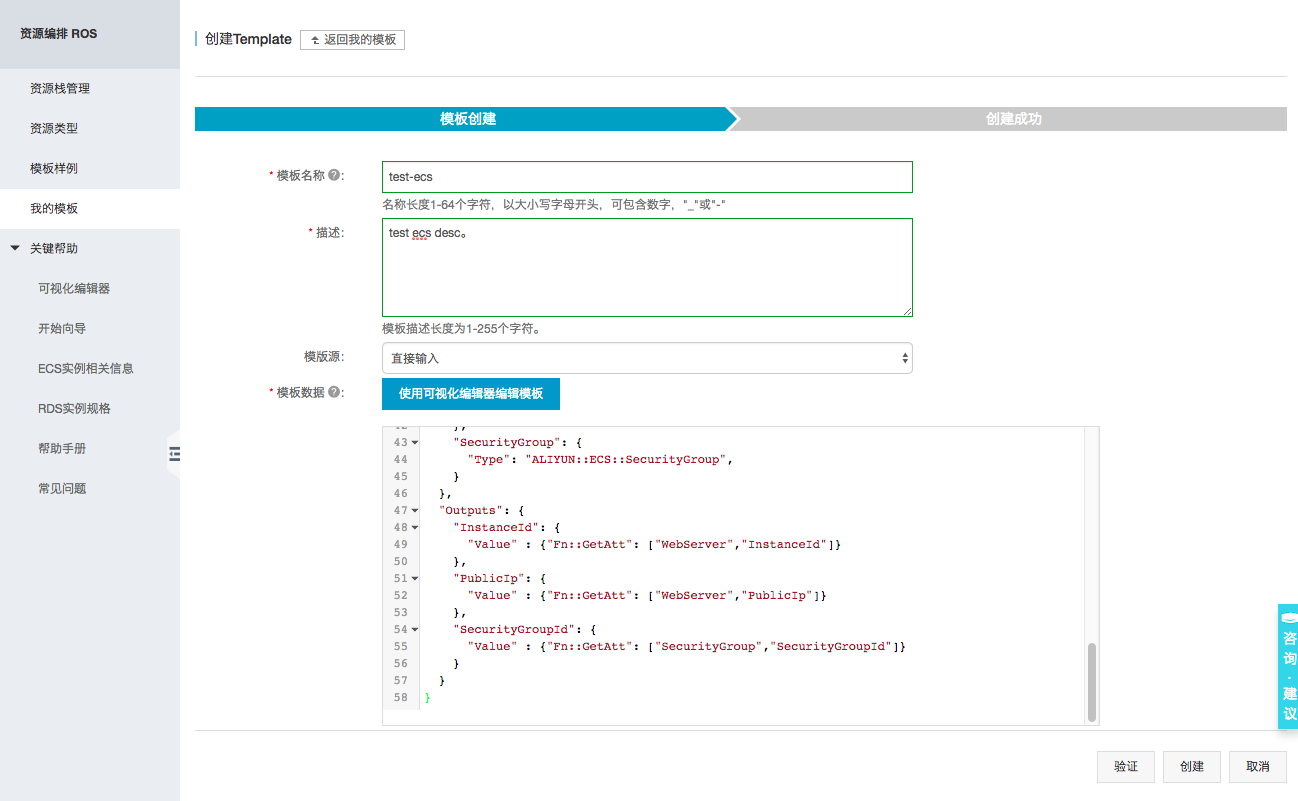
Task: Click the 资源编排 ROS header
Action: coord(58,34)
